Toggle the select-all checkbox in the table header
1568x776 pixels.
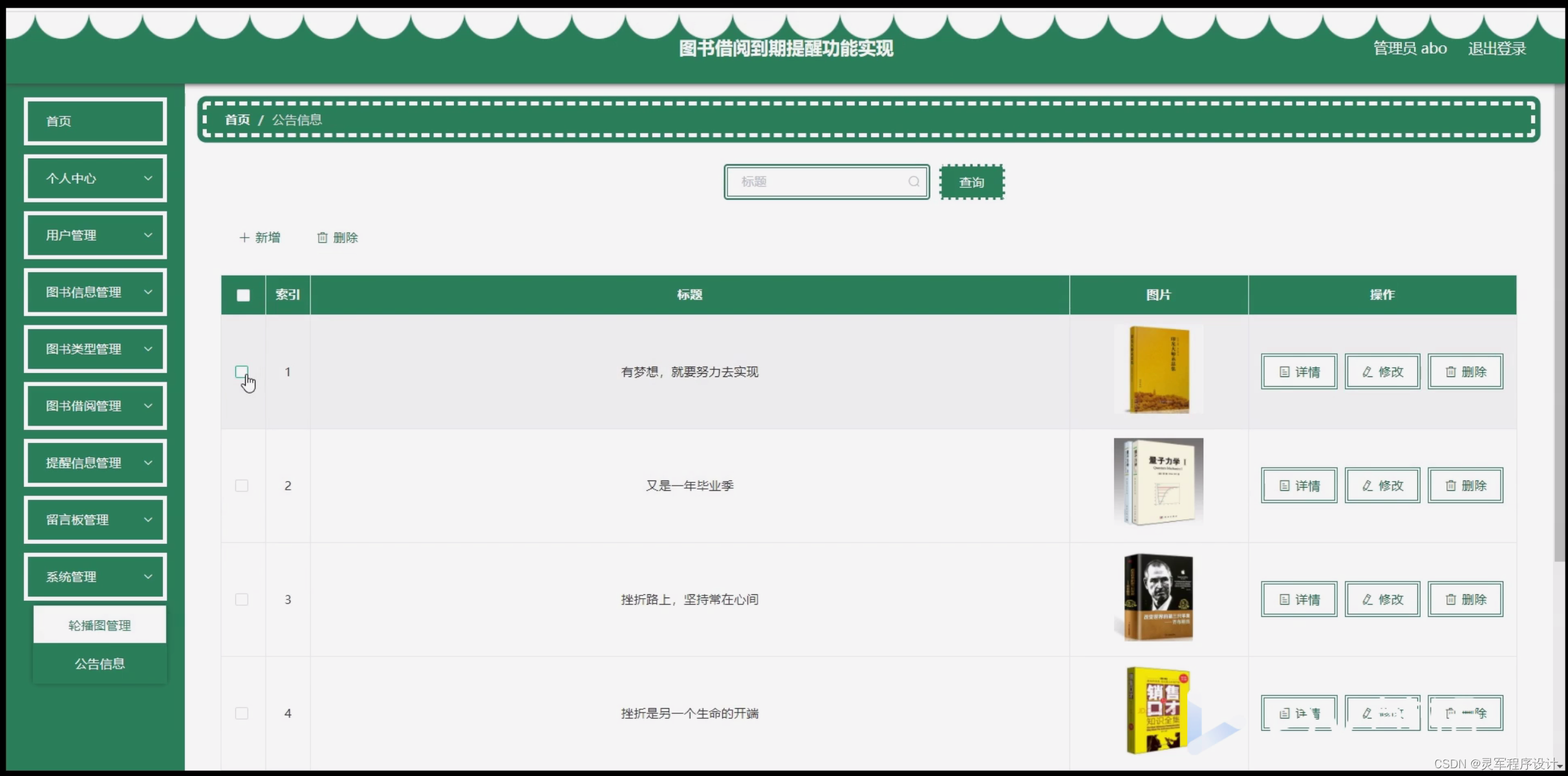(x=243, y=296)
